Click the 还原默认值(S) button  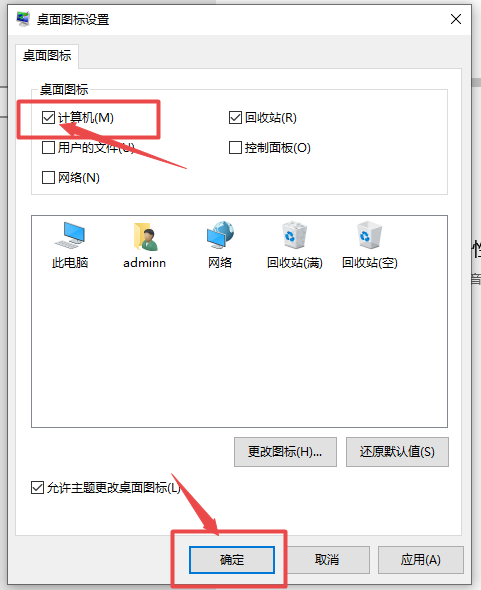pyautogui.click(x=397, y=452)
